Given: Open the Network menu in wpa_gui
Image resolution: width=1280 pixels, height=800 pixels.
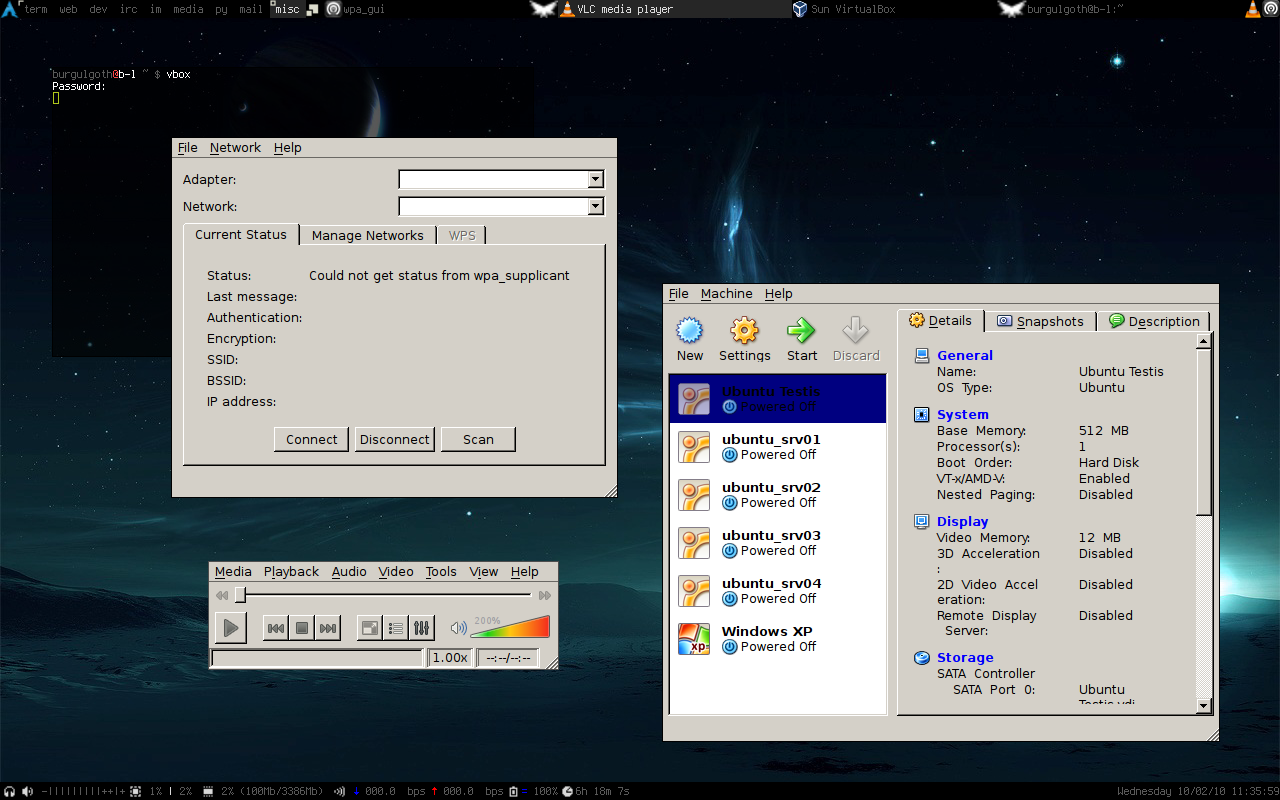Looking at the screenshot, I should click(235, 147).
